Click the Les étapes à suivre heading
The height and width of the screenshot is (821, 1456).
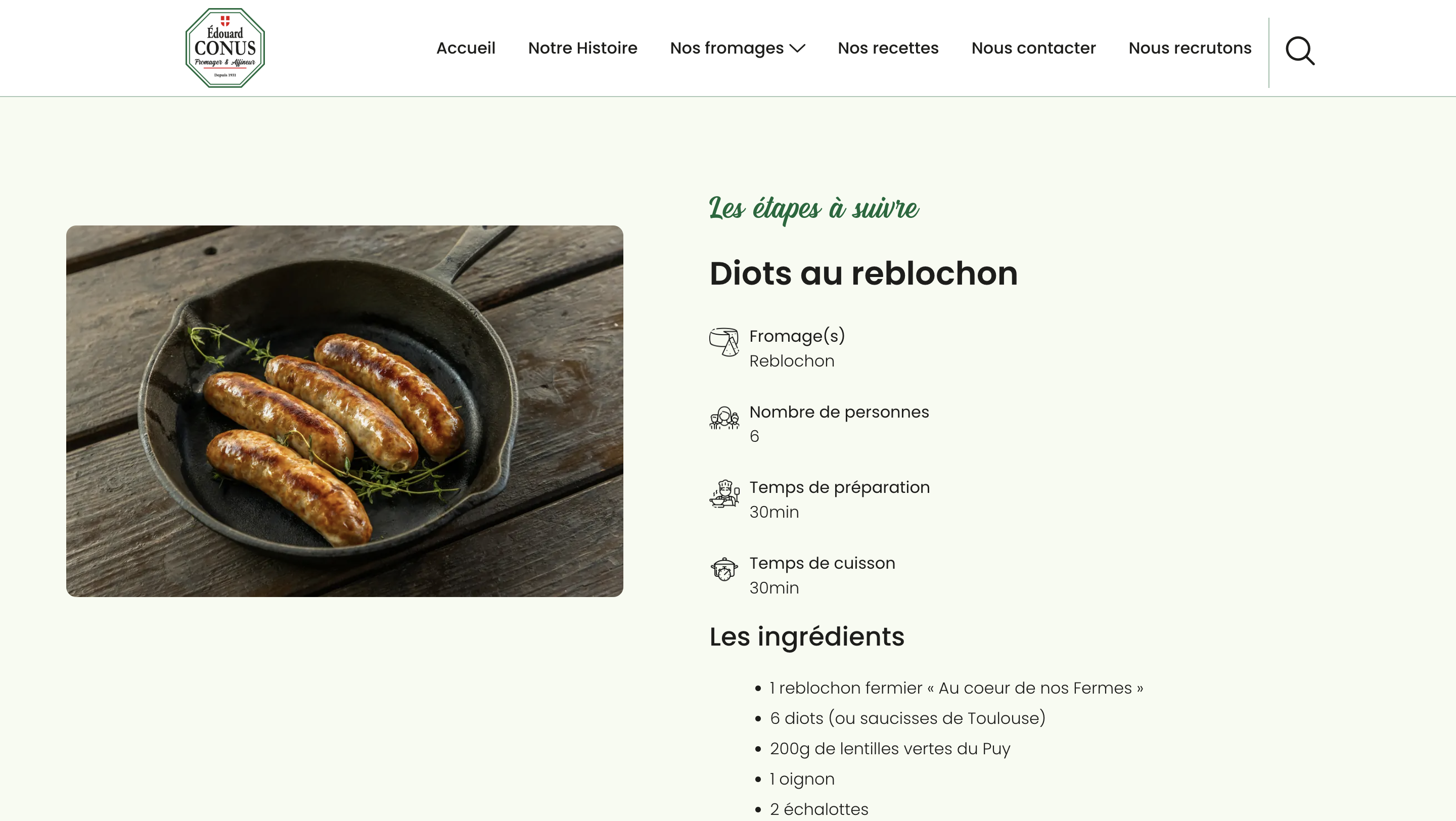click(813, 209)
